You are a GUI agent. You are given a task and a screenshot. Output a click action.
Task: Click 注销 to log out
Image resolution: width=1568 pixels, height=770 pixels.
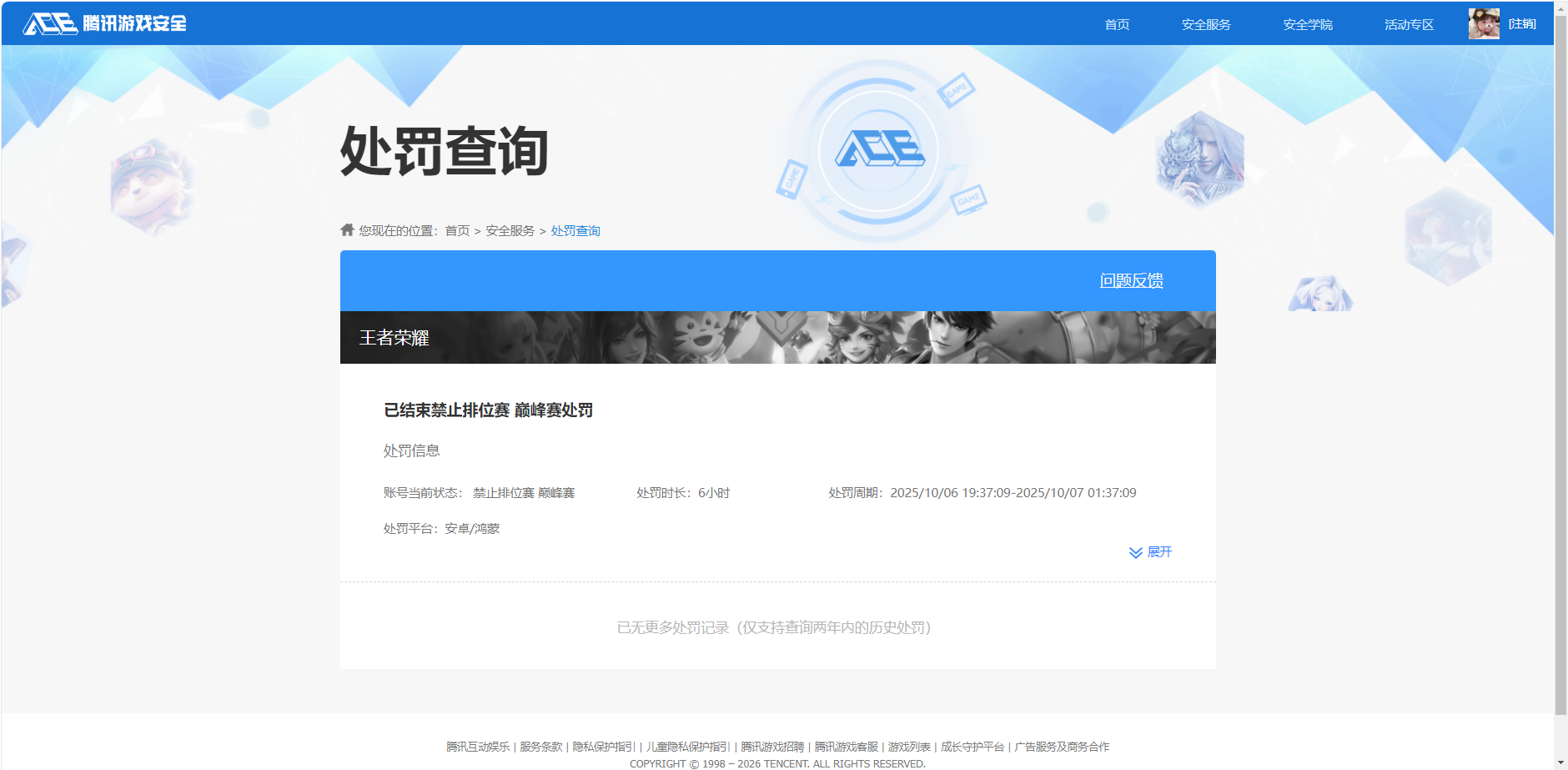1523,23
